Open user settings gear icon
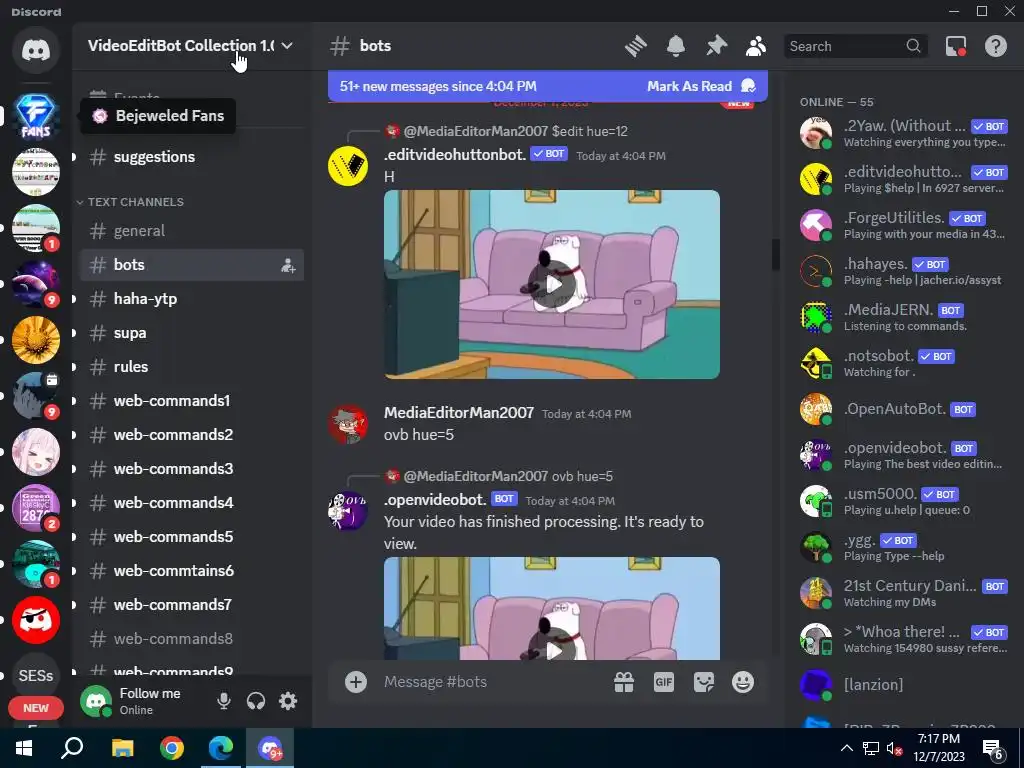Screen dimensions: 1024x768 pyautogui.click(x=288, y=701)
